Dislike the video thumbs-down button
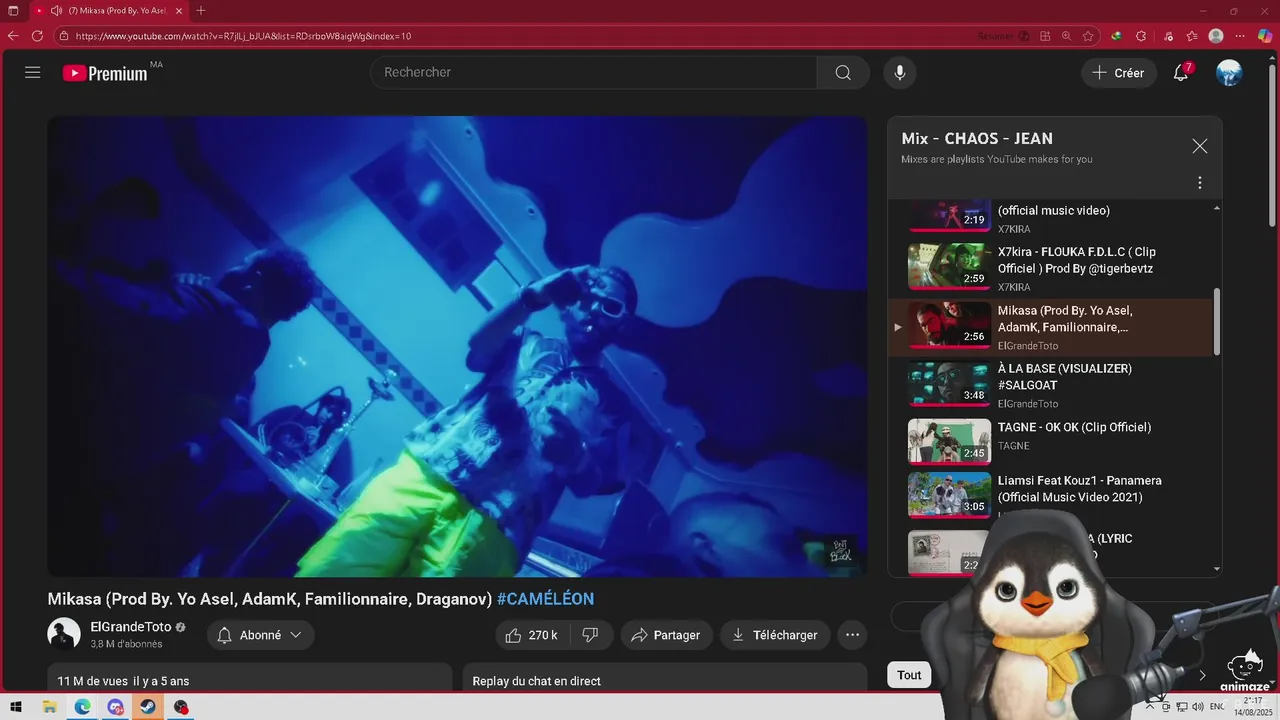The height and width of the screenshot is (720, 1280). pos(590,635)
